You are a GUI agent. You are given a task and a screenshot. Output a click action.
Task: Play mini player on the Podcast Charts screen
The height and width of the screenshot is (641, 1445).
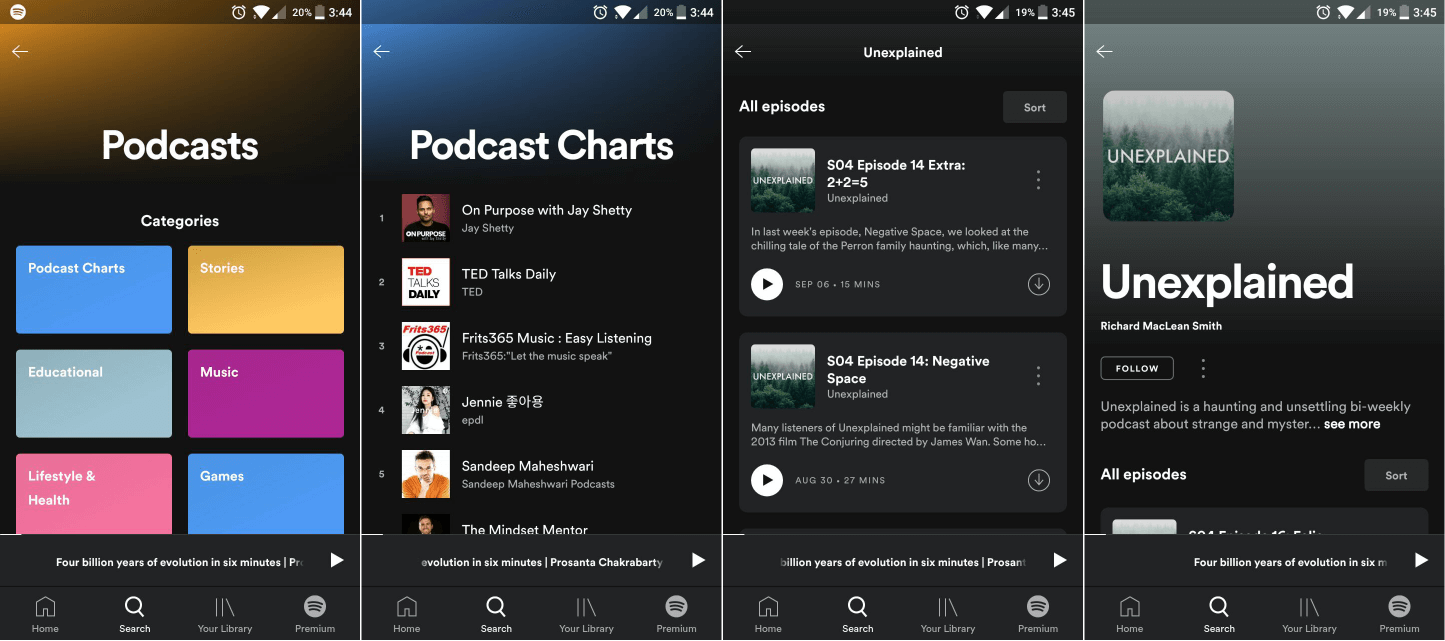coord(698,561)
